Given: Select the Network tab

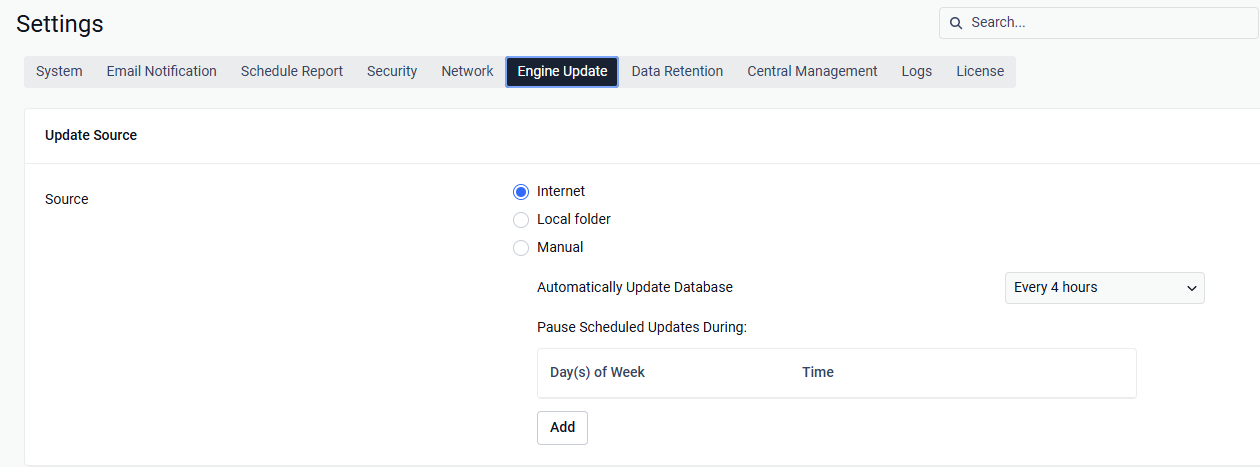Looking at the screenshot, I should 467,72.
